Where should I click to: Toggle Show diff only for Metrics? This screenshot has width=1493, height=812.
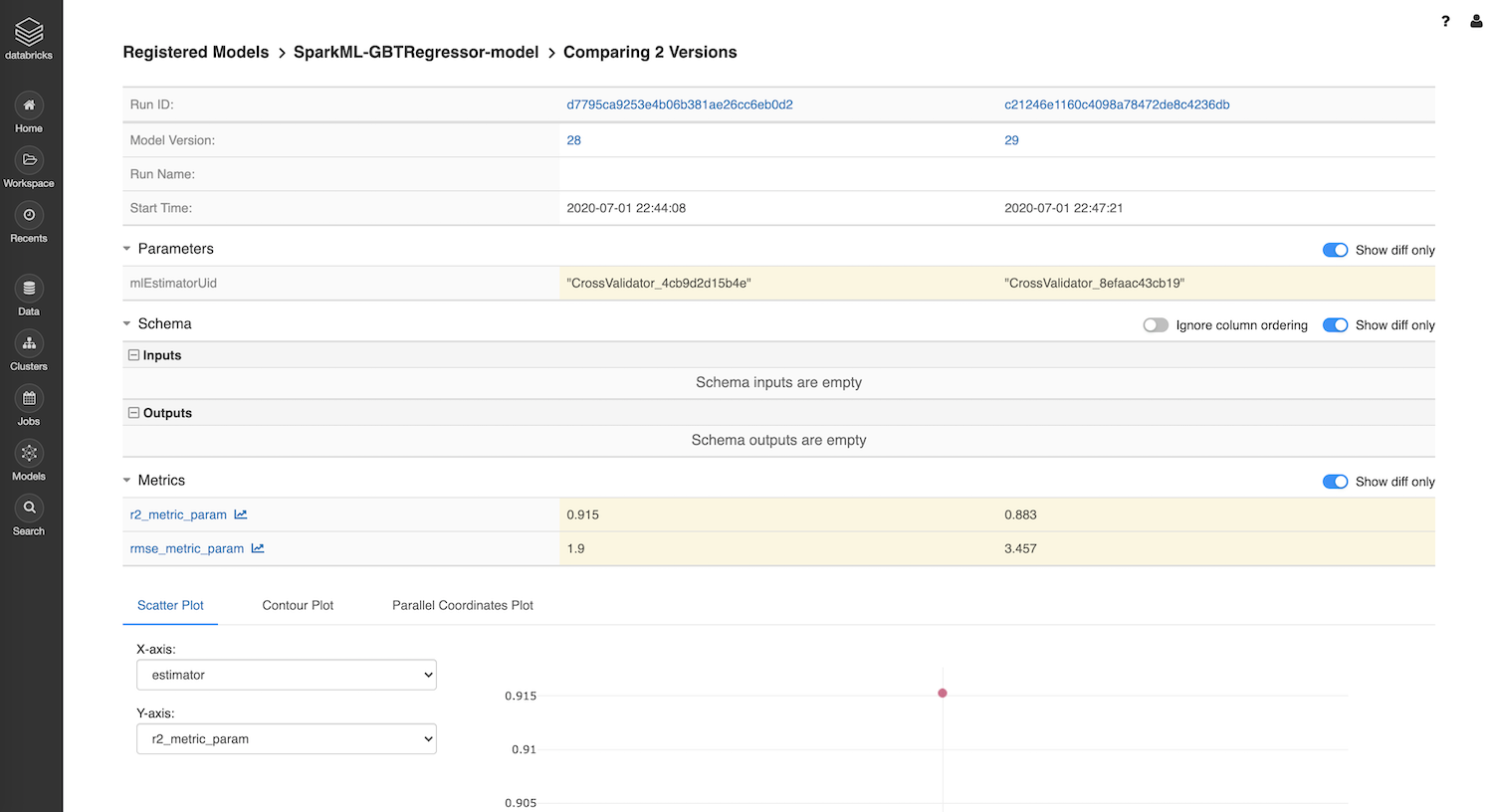(1335, 482)
